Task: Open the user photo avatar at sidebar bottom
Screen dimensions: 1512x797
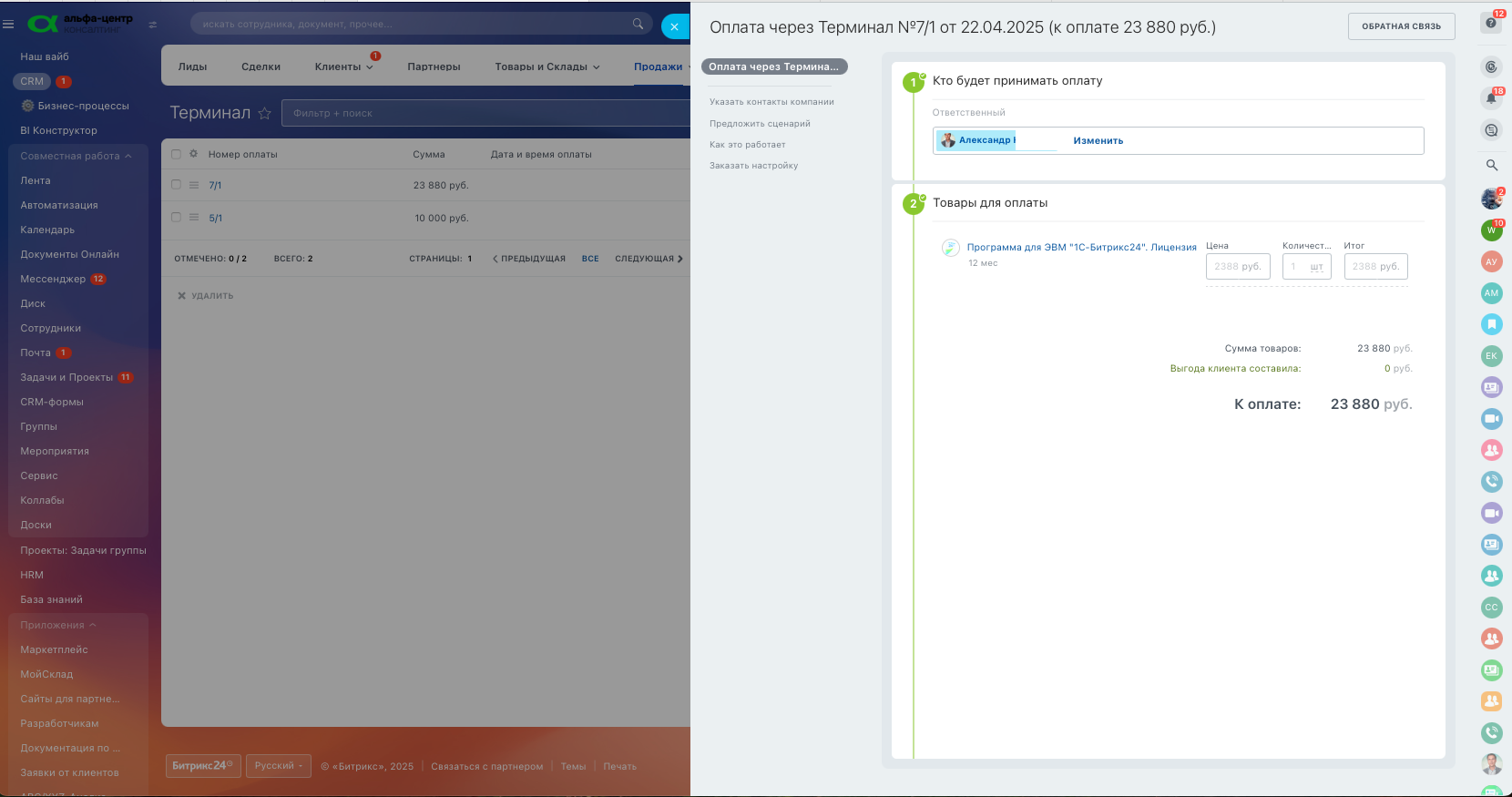Action: tap(1491, 763)
